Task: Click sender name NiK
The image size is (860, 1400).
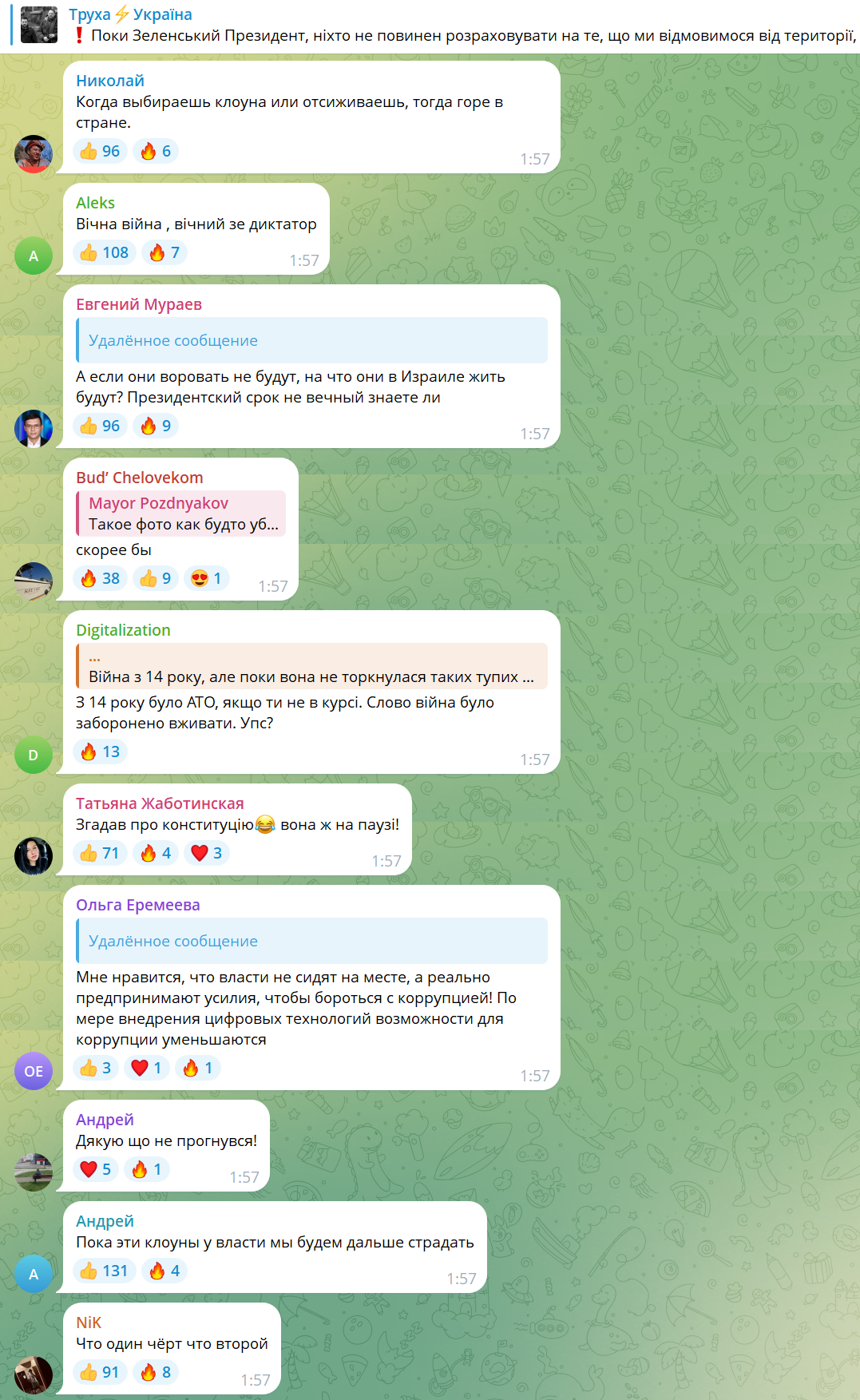Action: tap(89, 1323)
